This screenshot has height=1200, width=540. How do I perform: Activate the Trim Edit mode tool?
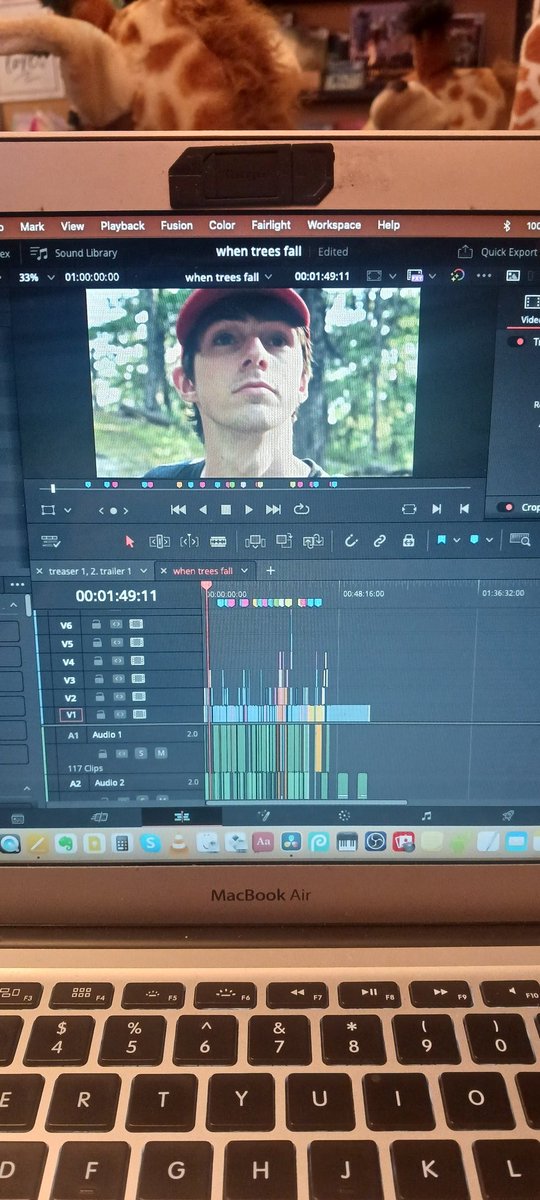tap(159, 541)
